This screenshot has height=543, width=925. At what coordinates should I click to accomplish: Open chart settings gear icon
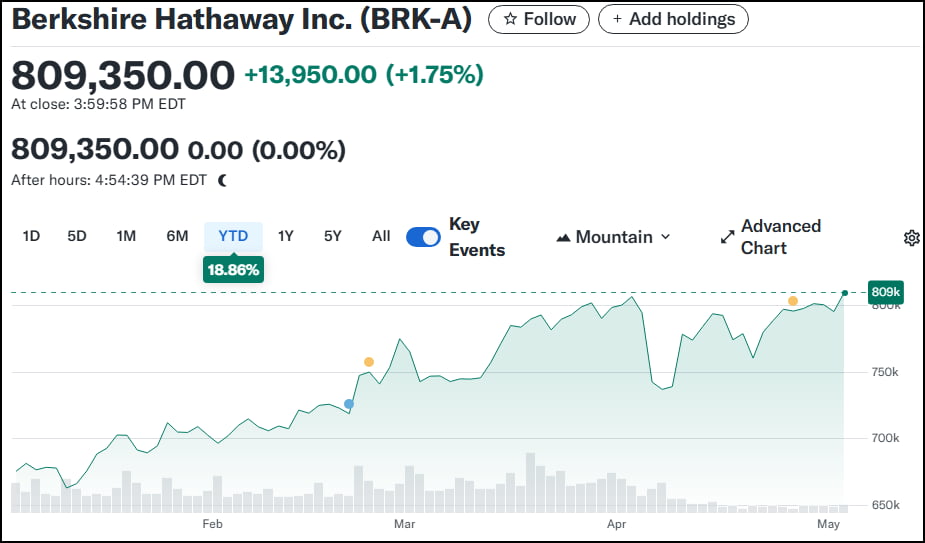(x=911, y=238)
